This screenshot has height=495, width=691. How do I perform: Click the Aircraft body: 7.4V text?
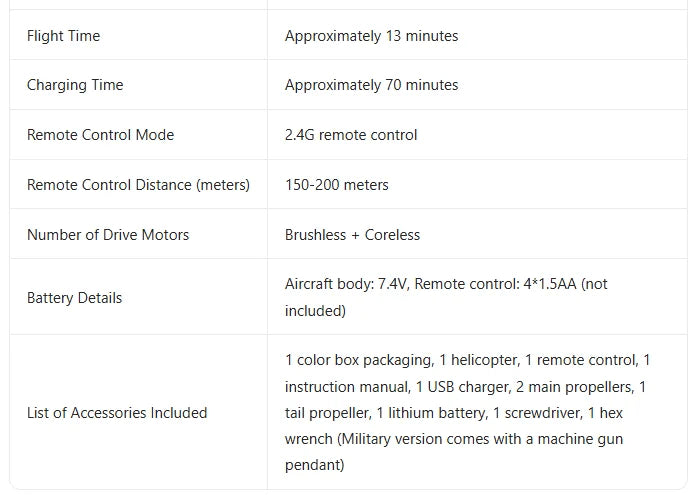pos(347,284)
